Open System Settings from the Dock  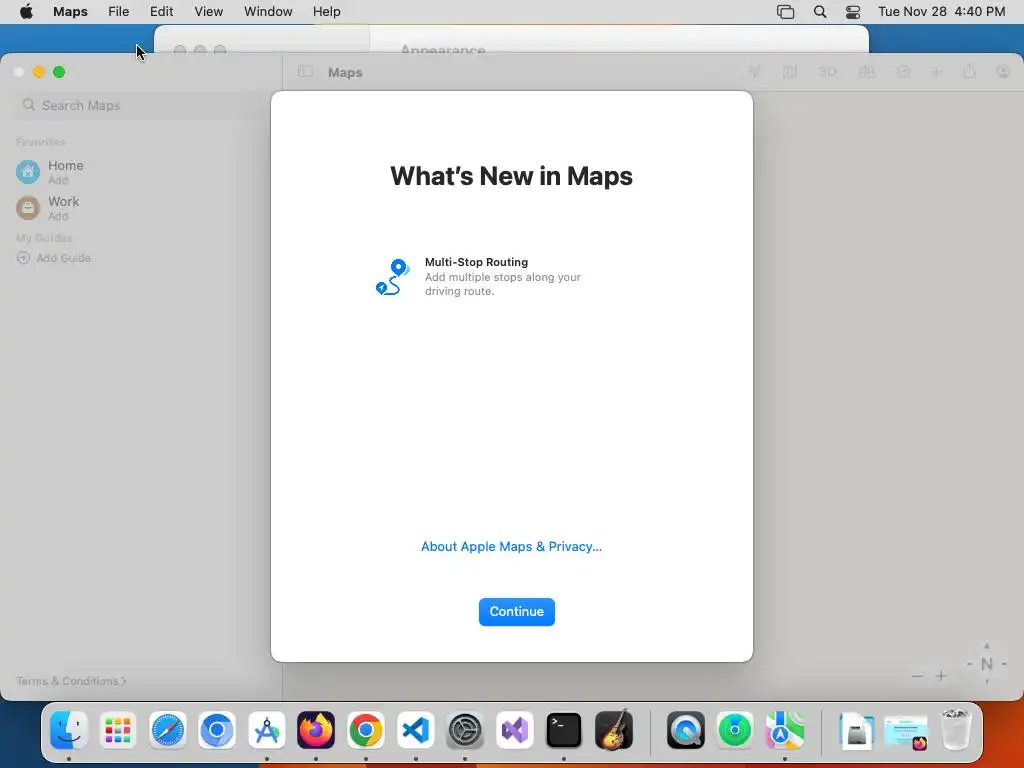click(x=465, y=730)
